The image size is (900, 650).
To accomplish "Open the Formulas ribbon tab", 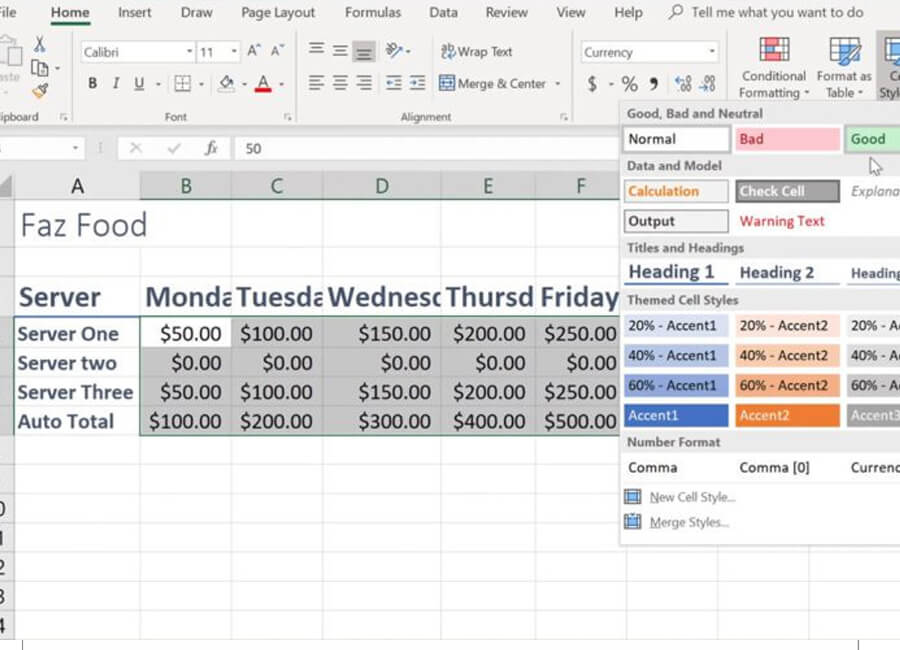I will [374, 13].
